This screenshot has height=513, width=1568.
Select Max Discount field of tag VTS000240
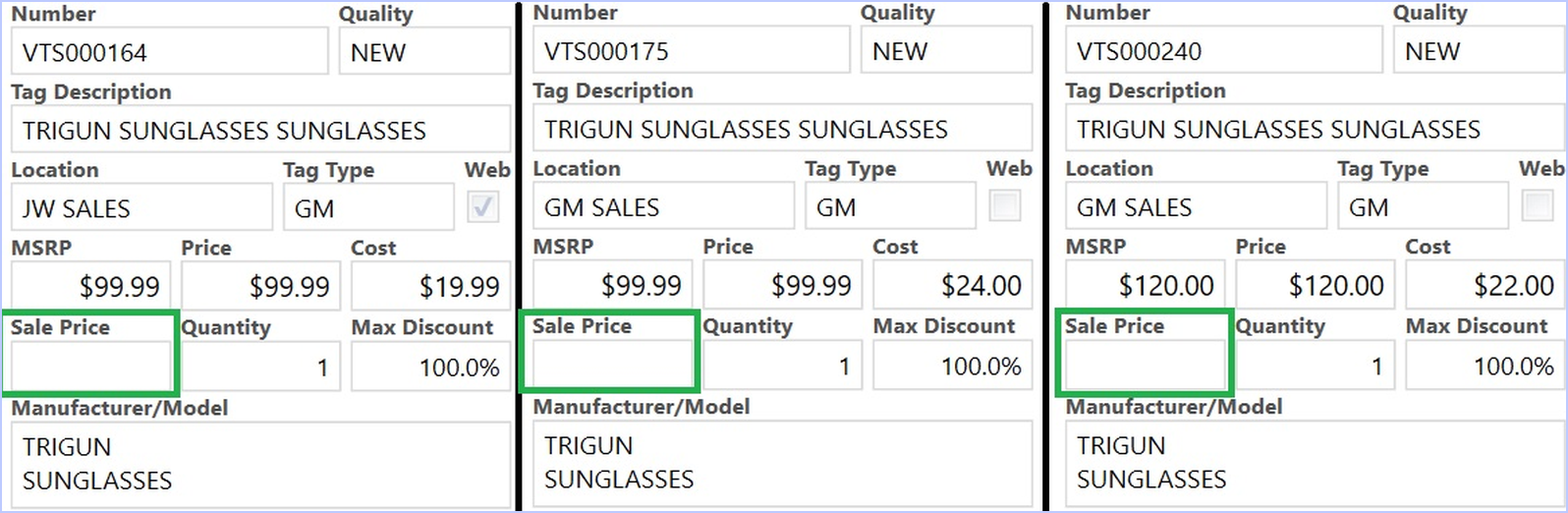tap(1486, 366)
